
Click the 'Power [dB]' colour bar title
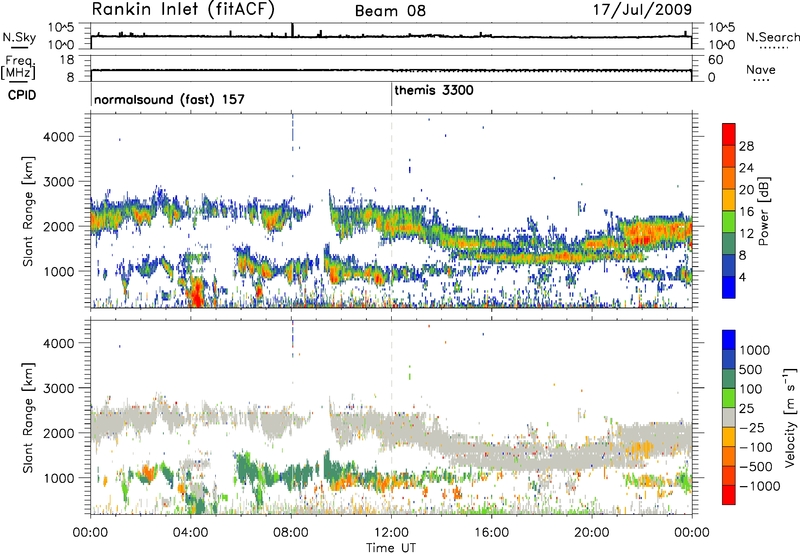(x=763, y=211)
